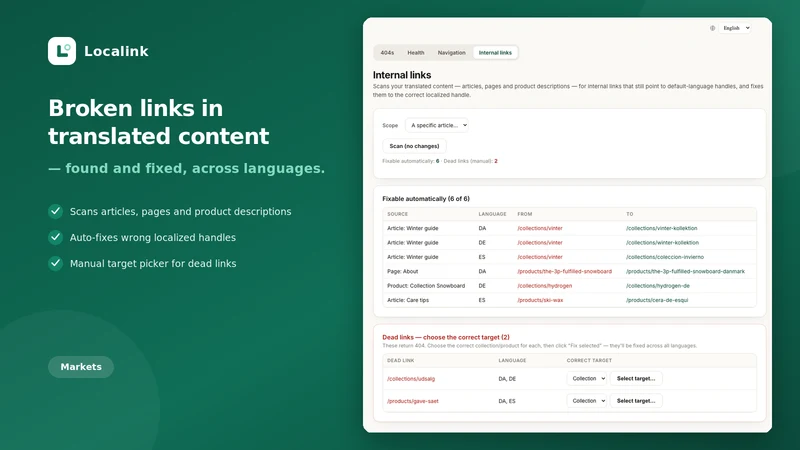800x450 pixels.
Task: Select the Internal links tab
Action: (x=495, y=53)
